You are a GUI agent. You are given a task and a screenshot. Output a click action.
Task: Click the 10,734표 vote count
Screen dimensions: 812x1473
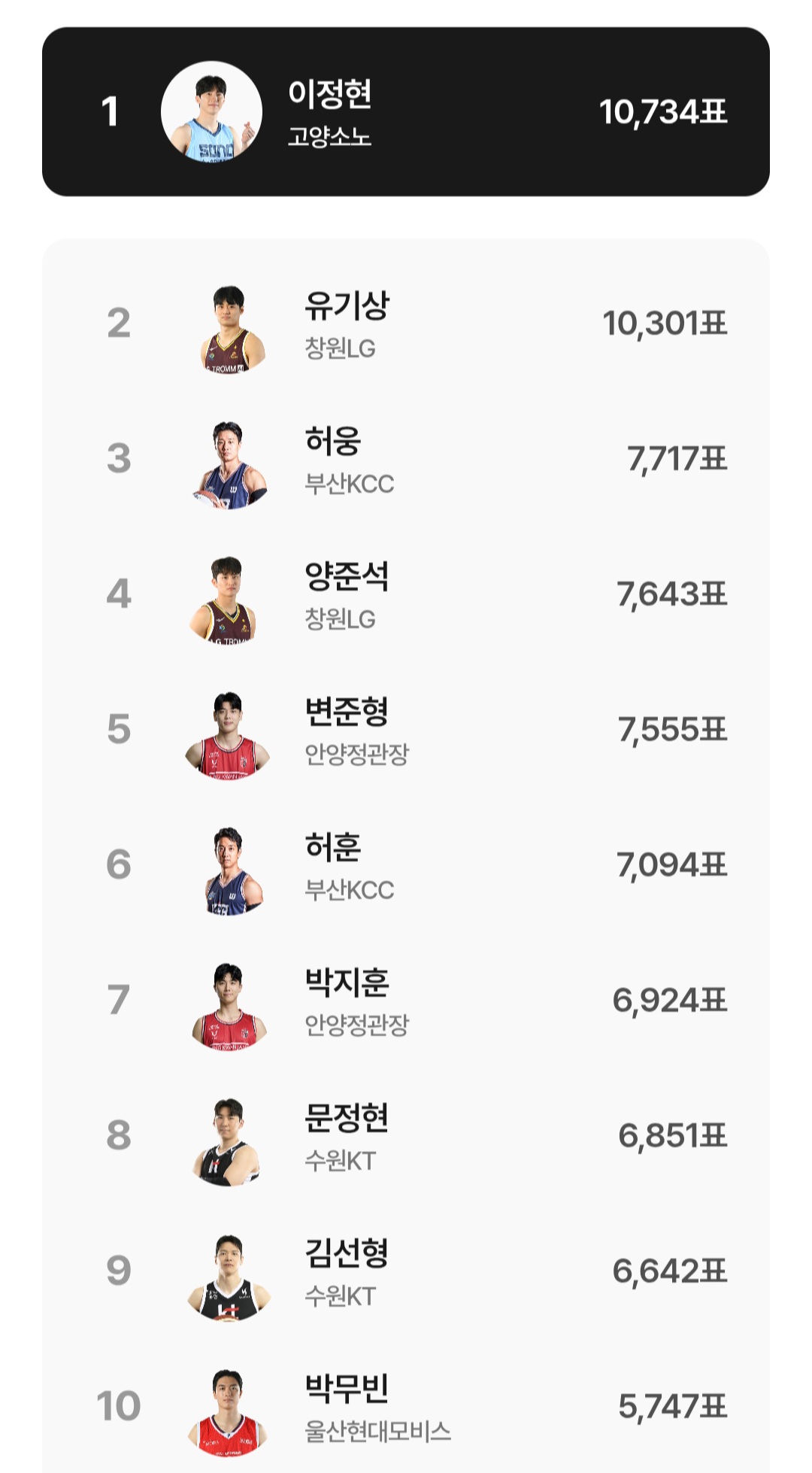pyautogui.click(x=663, y=112)
